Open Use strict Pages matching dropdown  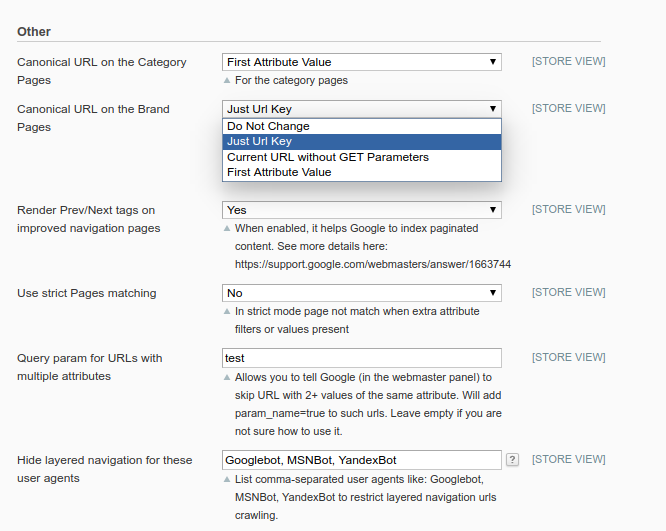(361, 293)
